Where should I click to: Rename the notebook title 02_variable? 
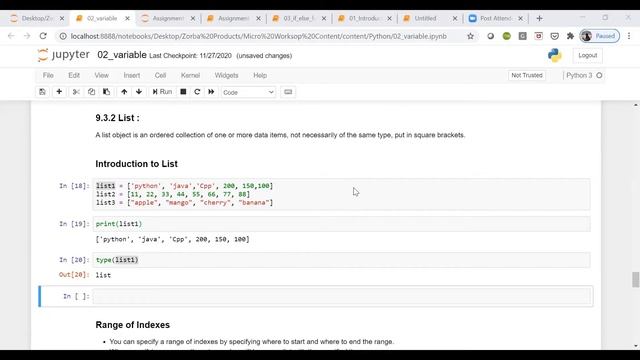[122, 55]
